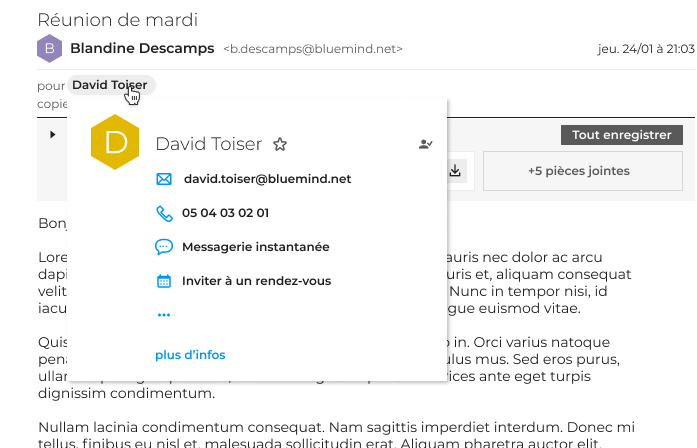Click the attachment download icon
Viewport: 697px width, 448px height.
click(x=456, y=171)
